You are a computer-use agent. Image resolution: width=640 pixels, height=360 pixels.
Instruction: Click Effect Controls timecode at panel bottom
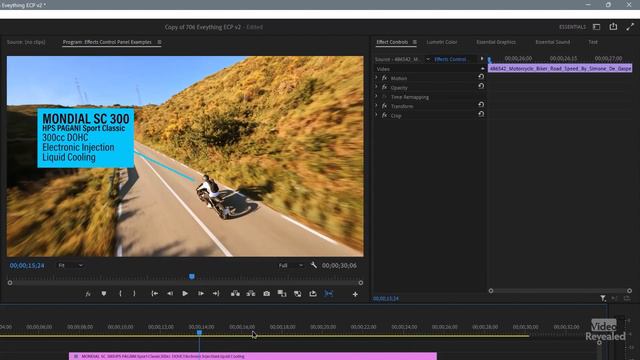[x=386, y=298]
